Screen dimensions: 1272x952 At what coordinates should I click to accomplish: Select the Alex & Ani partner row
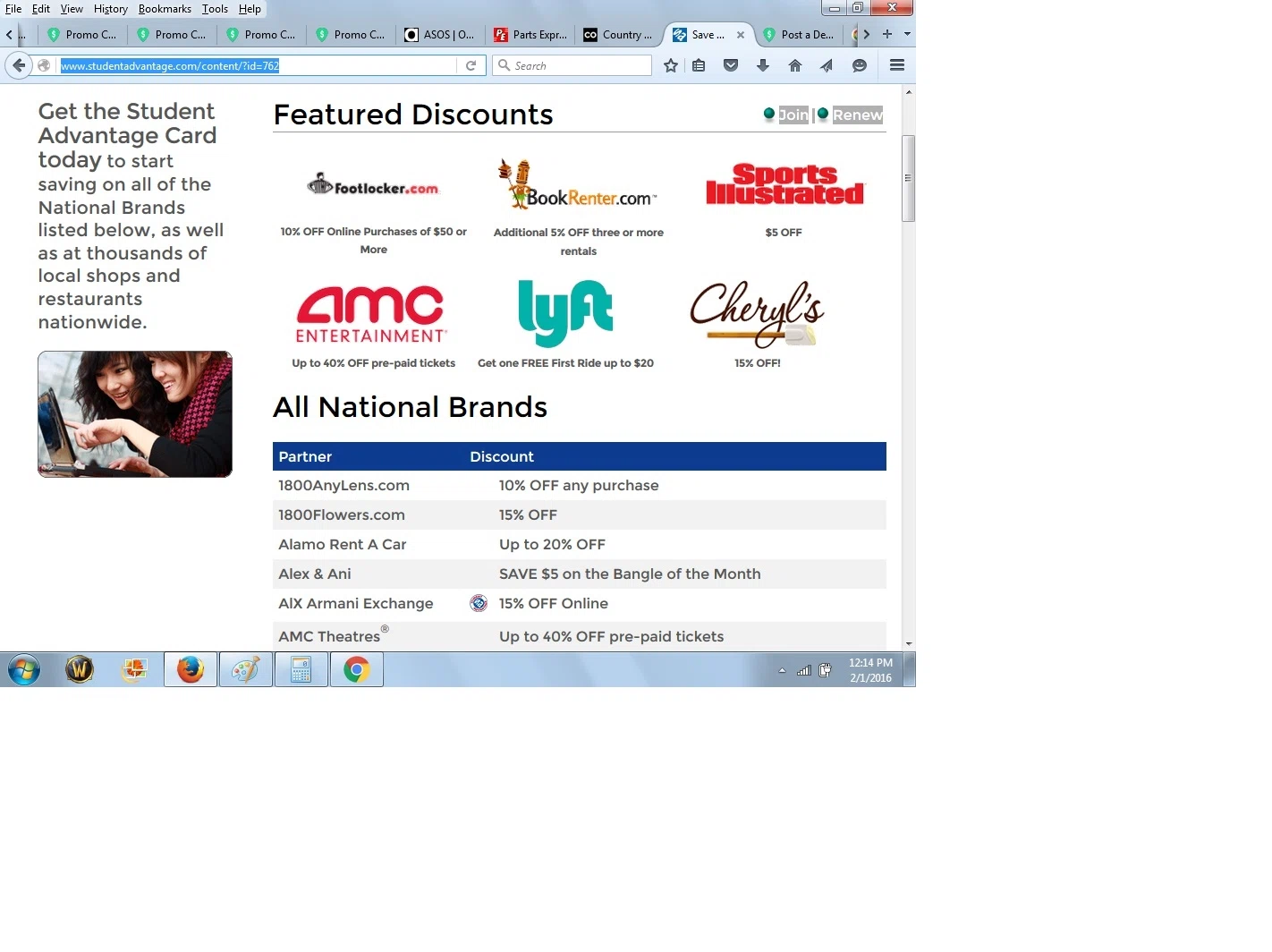[x=580, y=574]
